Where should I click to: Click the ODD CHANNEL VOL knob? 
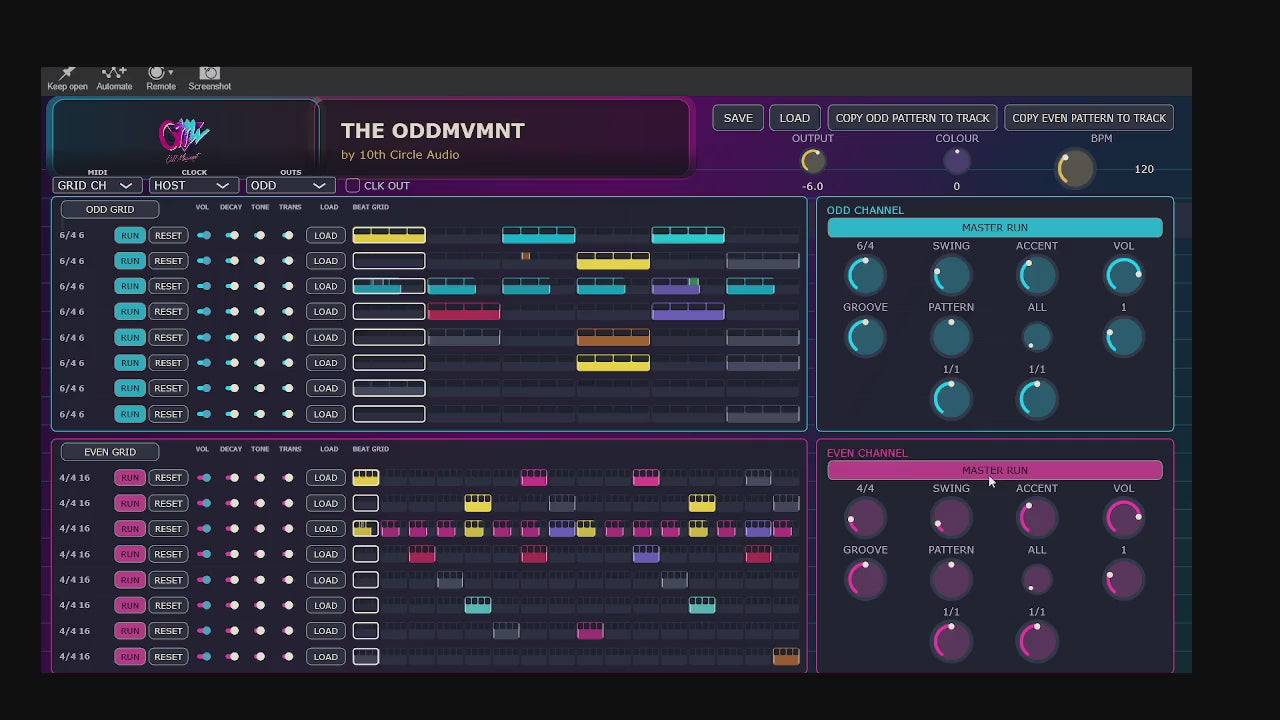tap(1123, 275)
